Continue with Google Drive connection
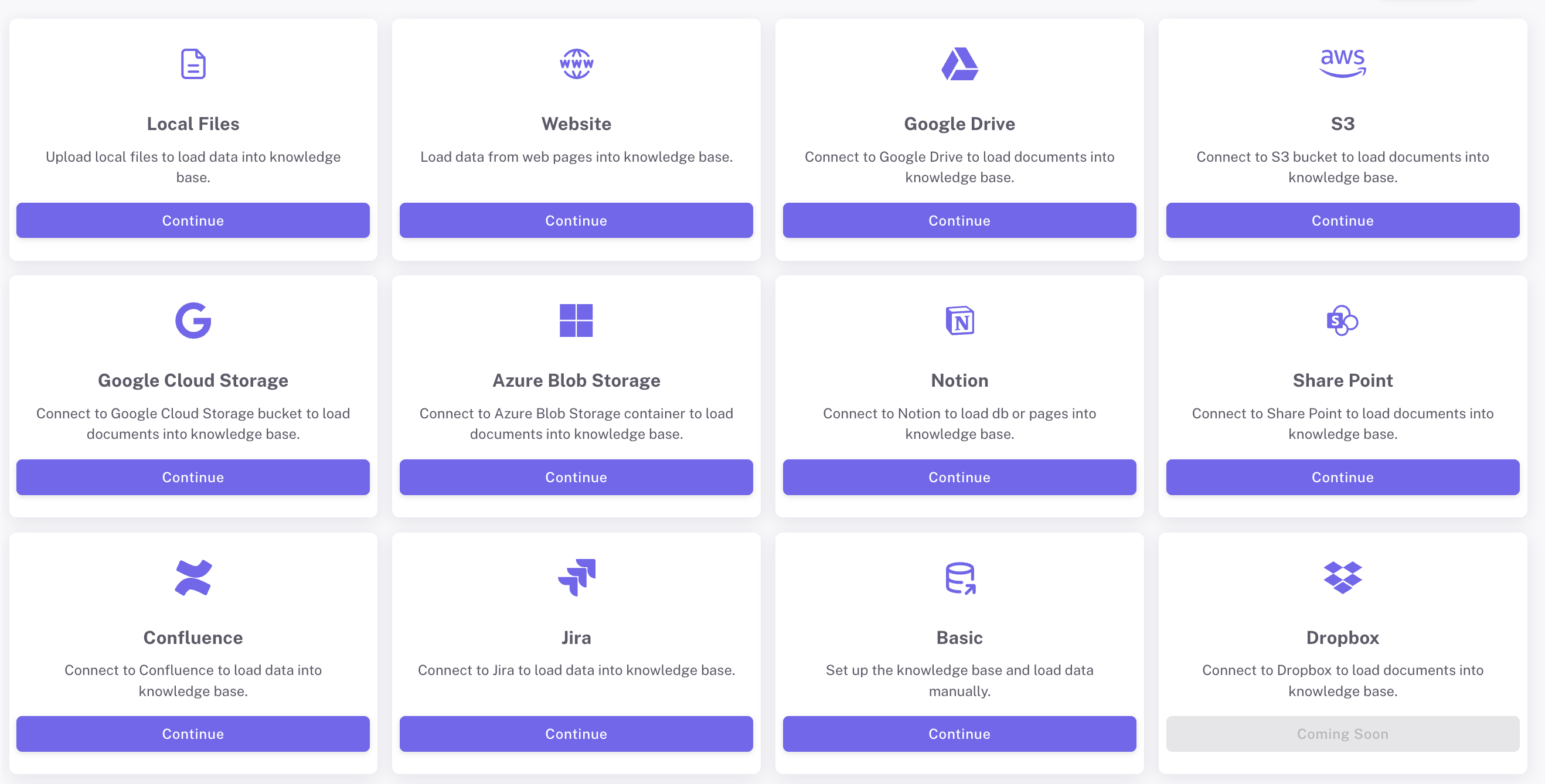 (959, 220)
